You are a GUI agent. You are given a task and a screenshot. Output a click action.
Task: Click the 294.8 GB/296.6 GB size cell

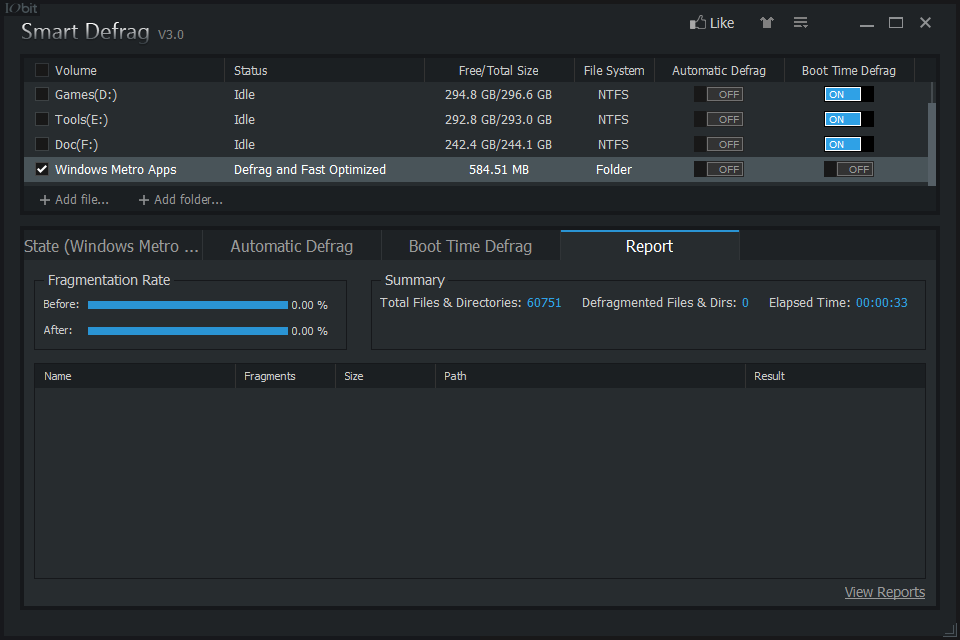tap(498, 94)
